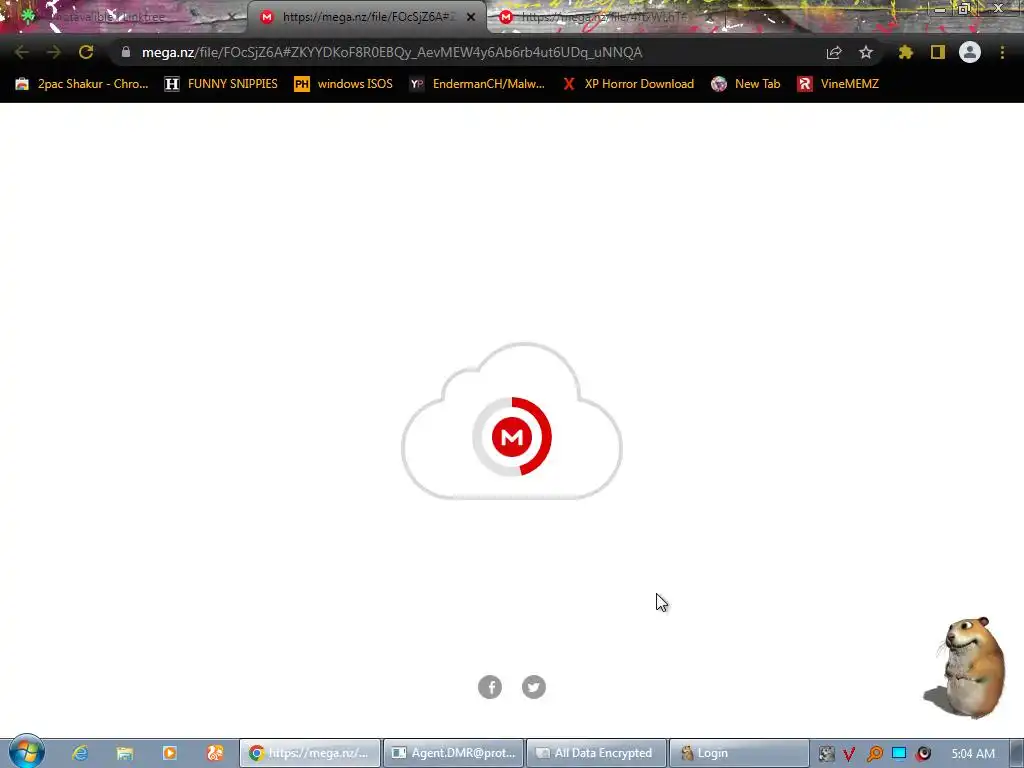This screenshot has height=768, width=1024.
Task: Click the grey picture tray icon
Action: pyautogui.click(x=826, y=754)
